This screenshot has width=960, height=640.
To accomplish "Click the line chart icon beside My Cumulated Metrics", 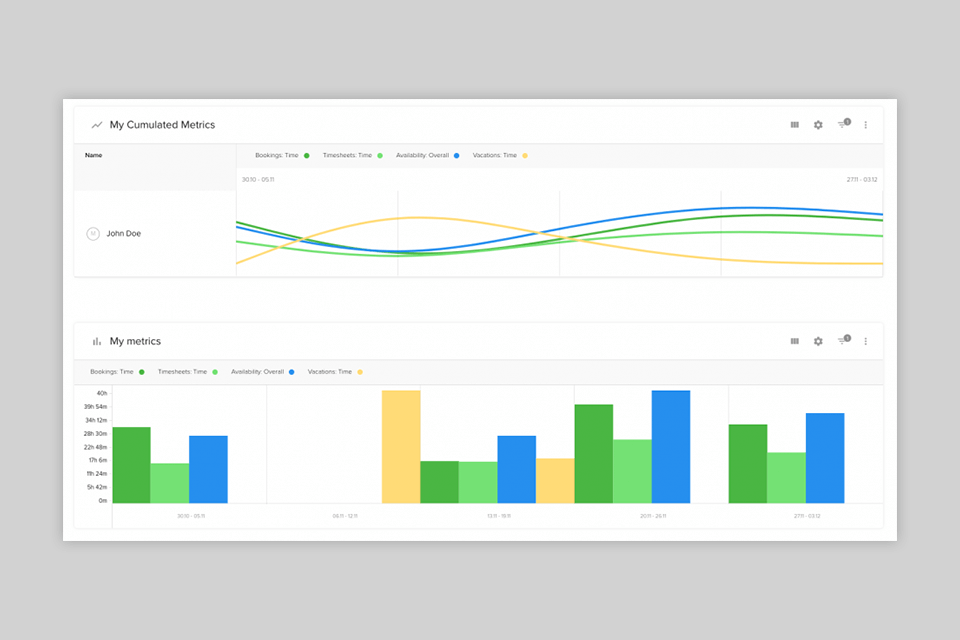I will point(97,125).
